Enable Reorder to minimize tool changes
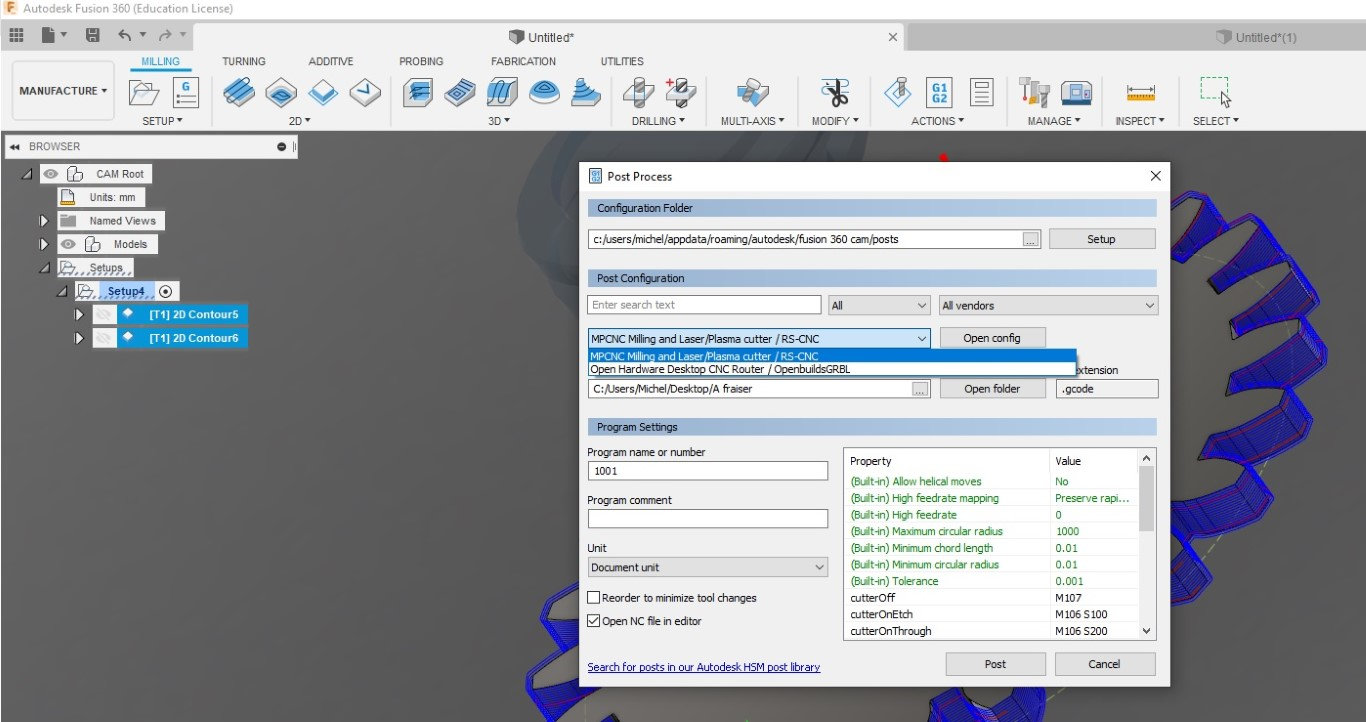1366x722 pixels. tap(594, 598)
